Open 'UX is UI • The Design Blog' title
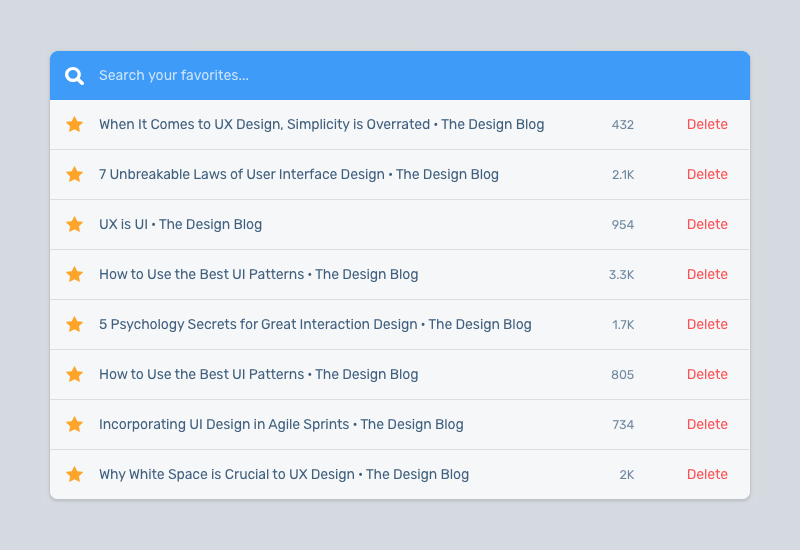800x550 pixels. click(x=180, y=225)
